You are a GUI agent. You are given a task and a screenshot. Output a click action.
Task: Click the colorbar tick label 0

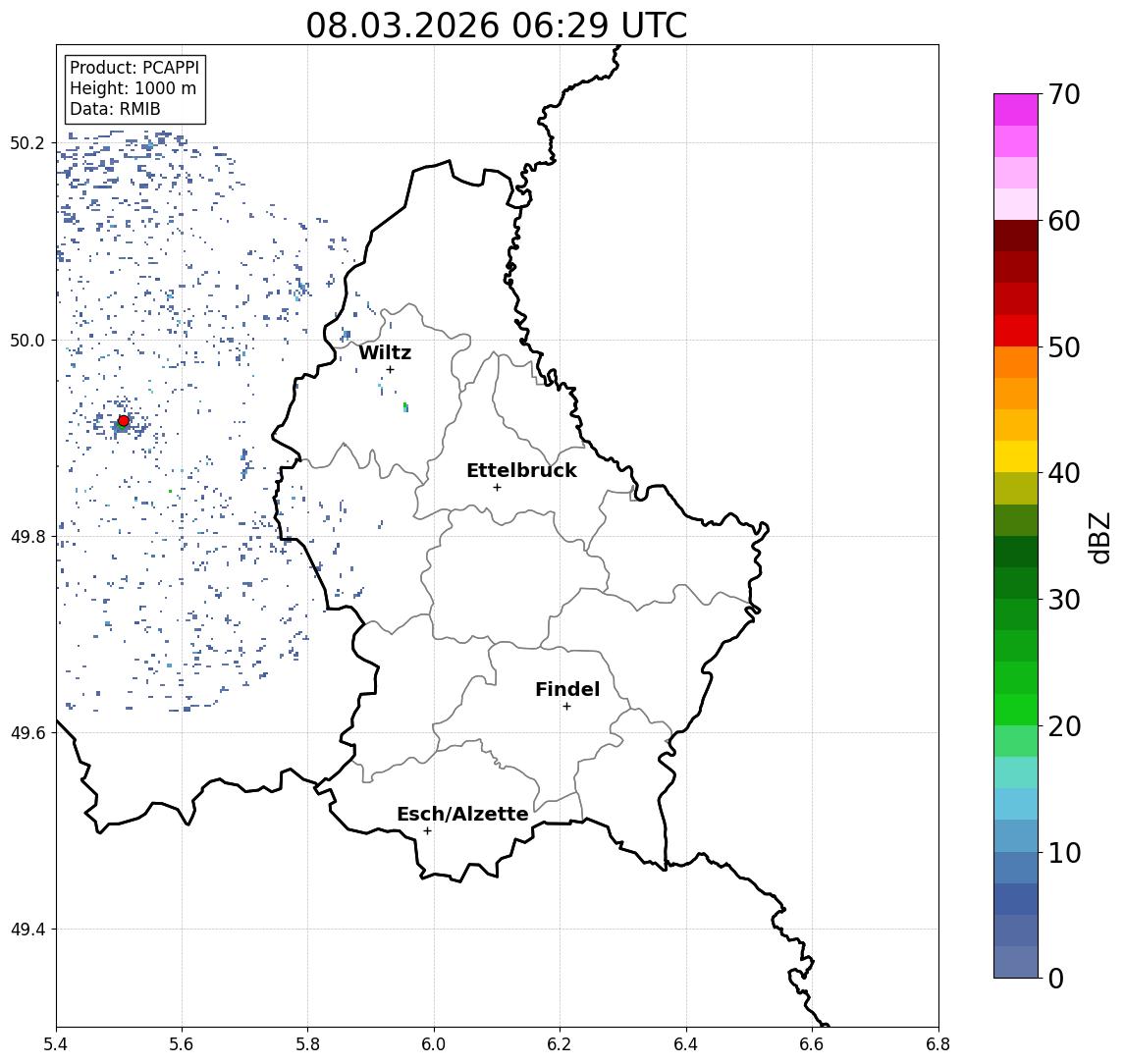click(x=1056, y=978)
